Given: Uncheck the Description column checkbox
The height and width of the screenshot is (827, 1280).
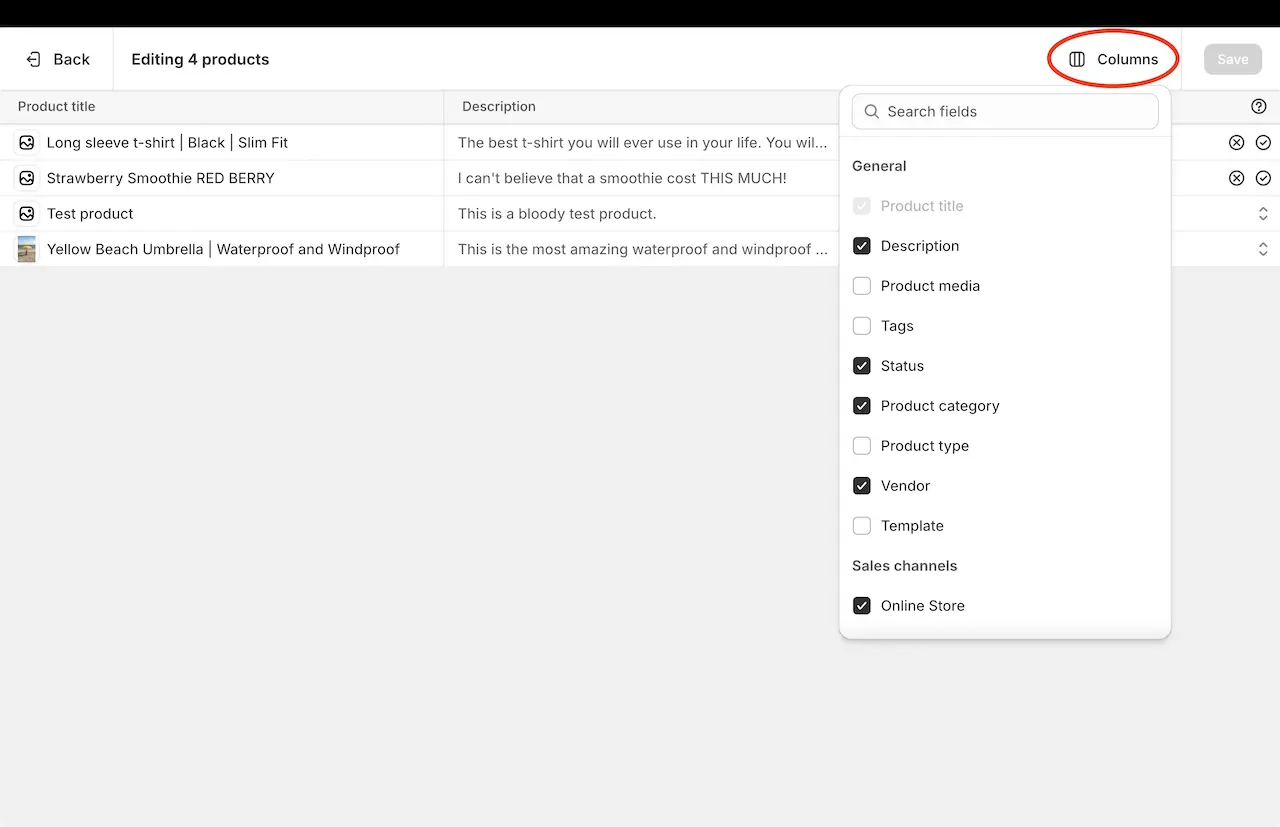Looking at the screenshot, I should [861, 246].
